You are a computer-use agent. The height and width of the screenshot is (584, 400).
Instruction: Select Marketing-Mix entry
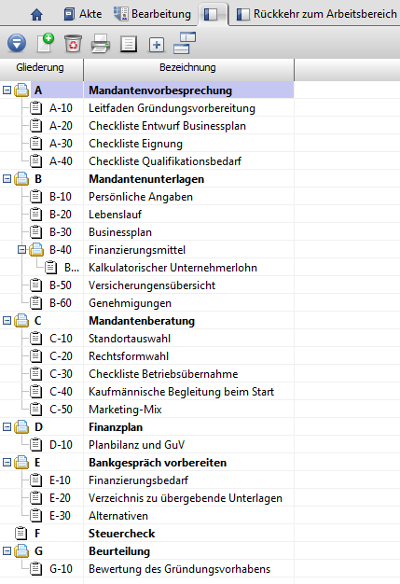coord(125,409)
